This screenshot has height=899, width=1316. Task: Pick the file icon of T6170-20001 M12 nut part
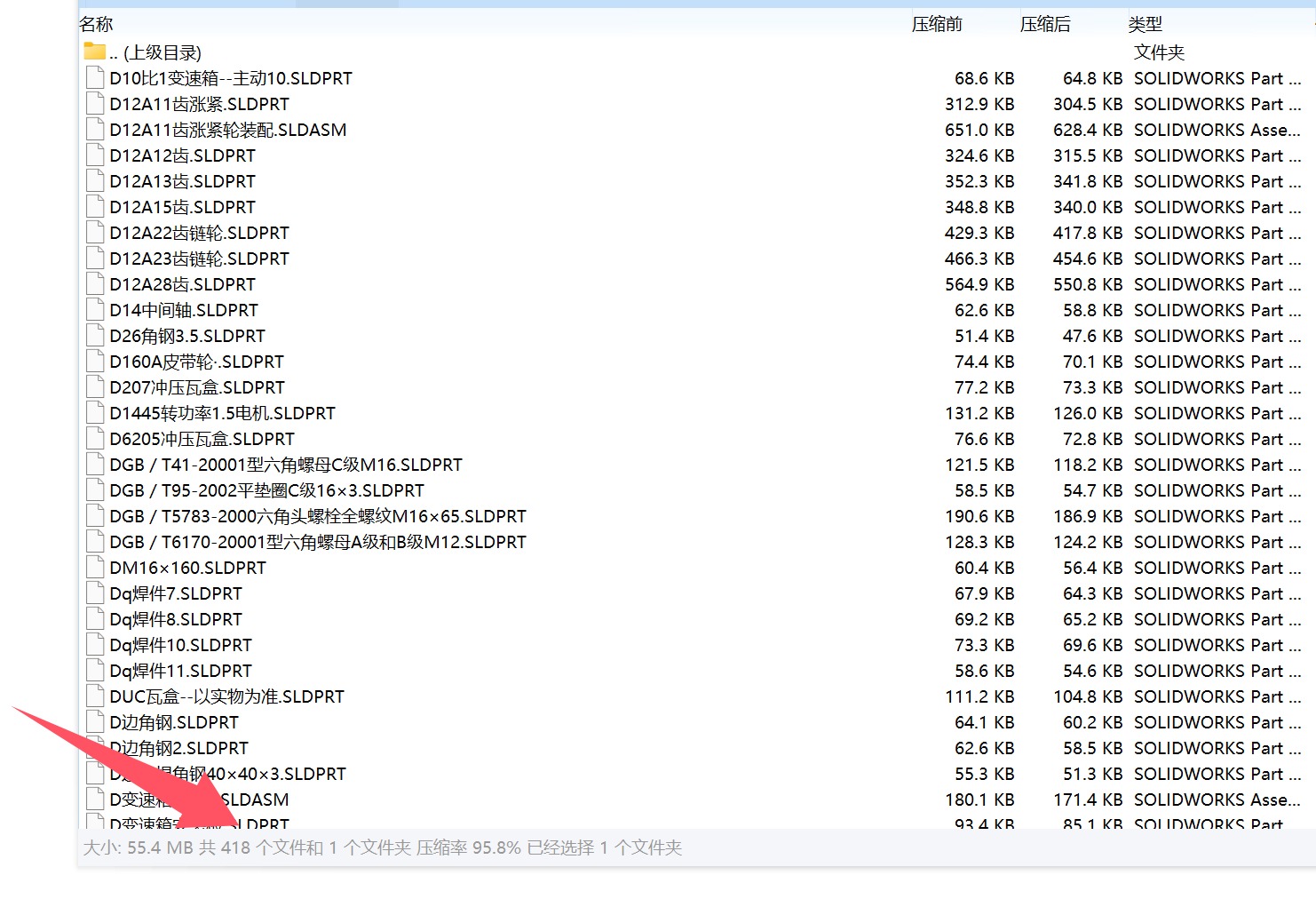pyautogui.click(x=95, y=541)
